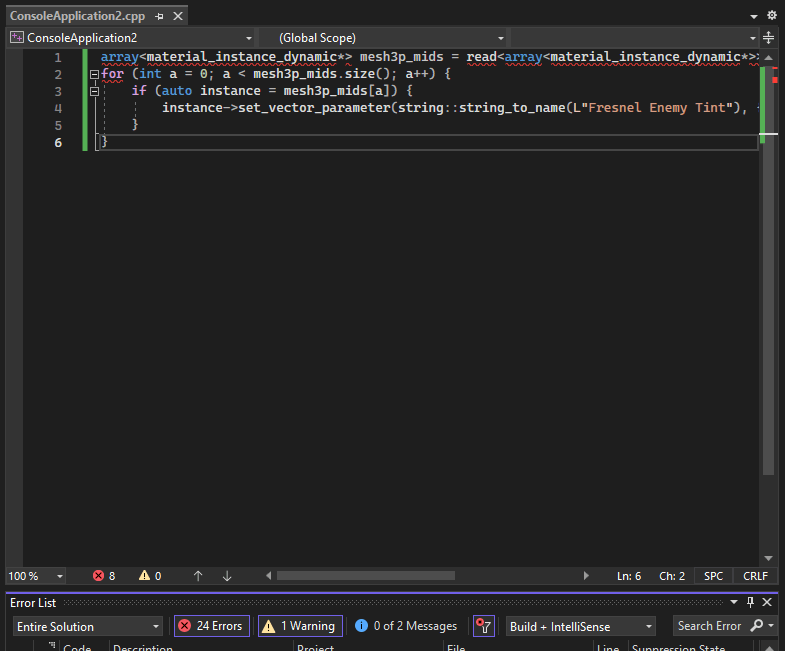
Task: Go to previous issue arrow
Action: click(x=198, y=576)
